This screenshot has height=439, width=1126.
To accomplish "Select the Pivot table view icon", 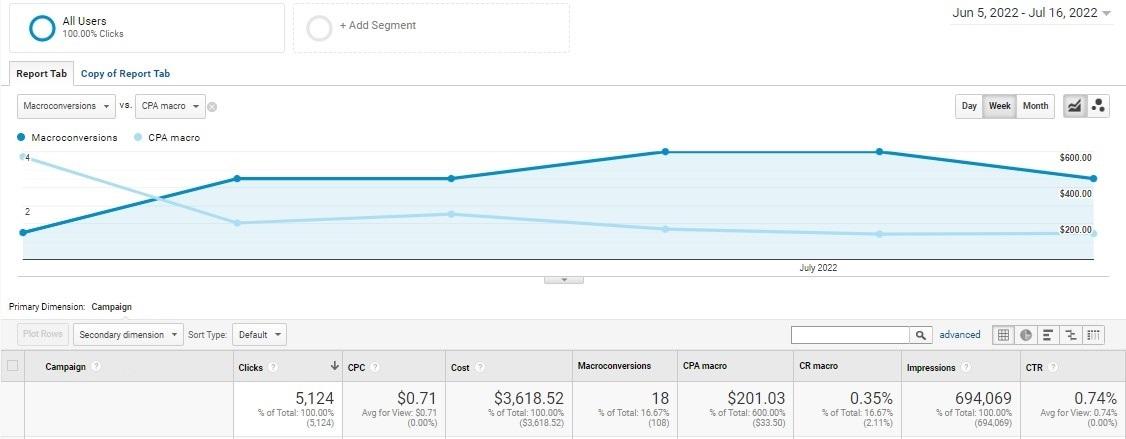I will (1093, 335).
